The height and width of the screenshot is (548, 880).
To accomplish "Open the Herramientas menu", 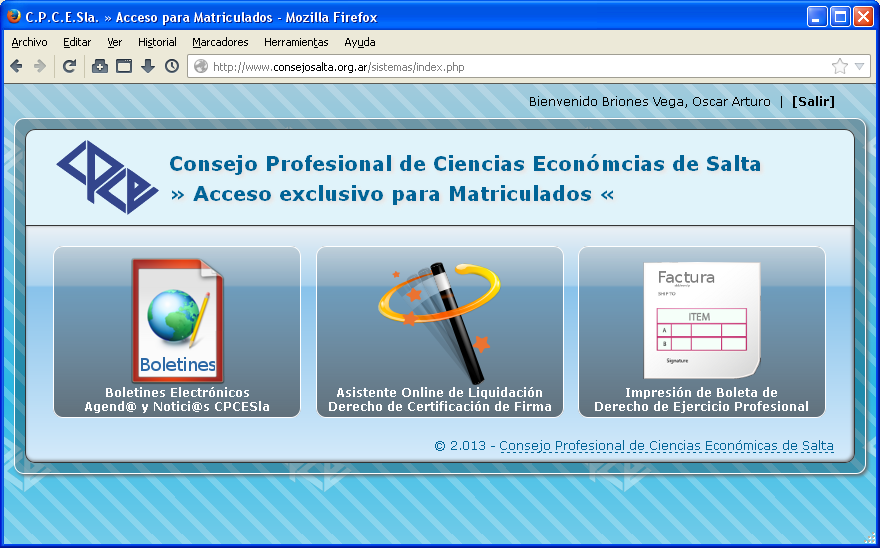I will 296,42.
